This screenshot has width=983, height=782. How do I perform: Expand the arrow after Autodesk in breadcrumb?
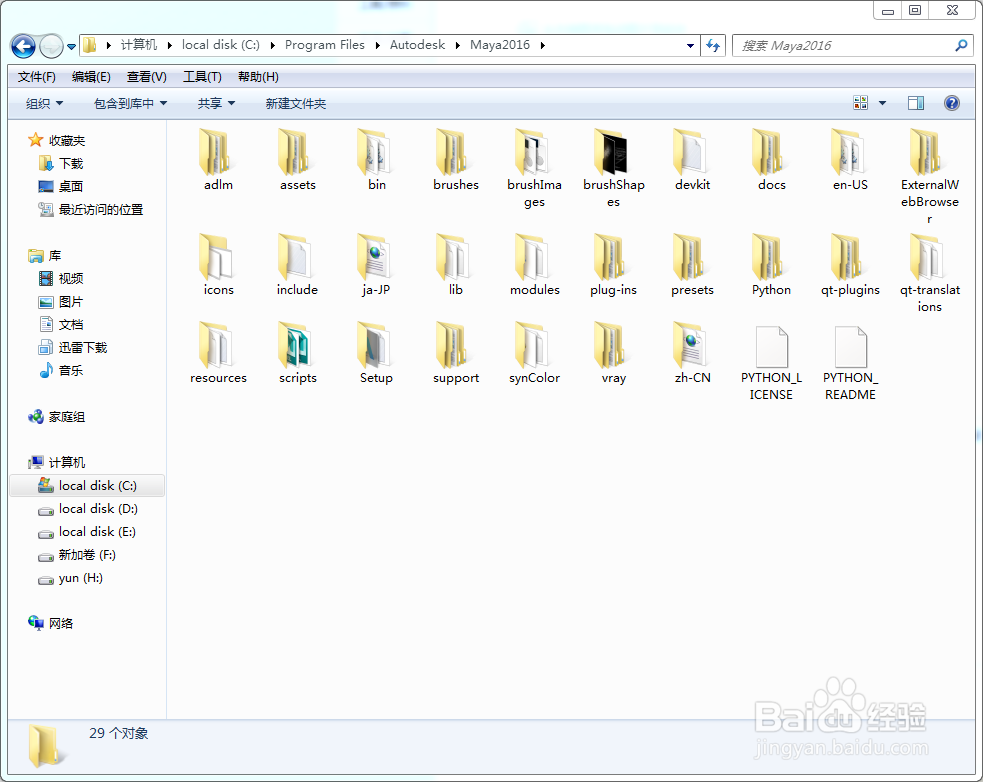pyautogui.click(x=457, y=45)
